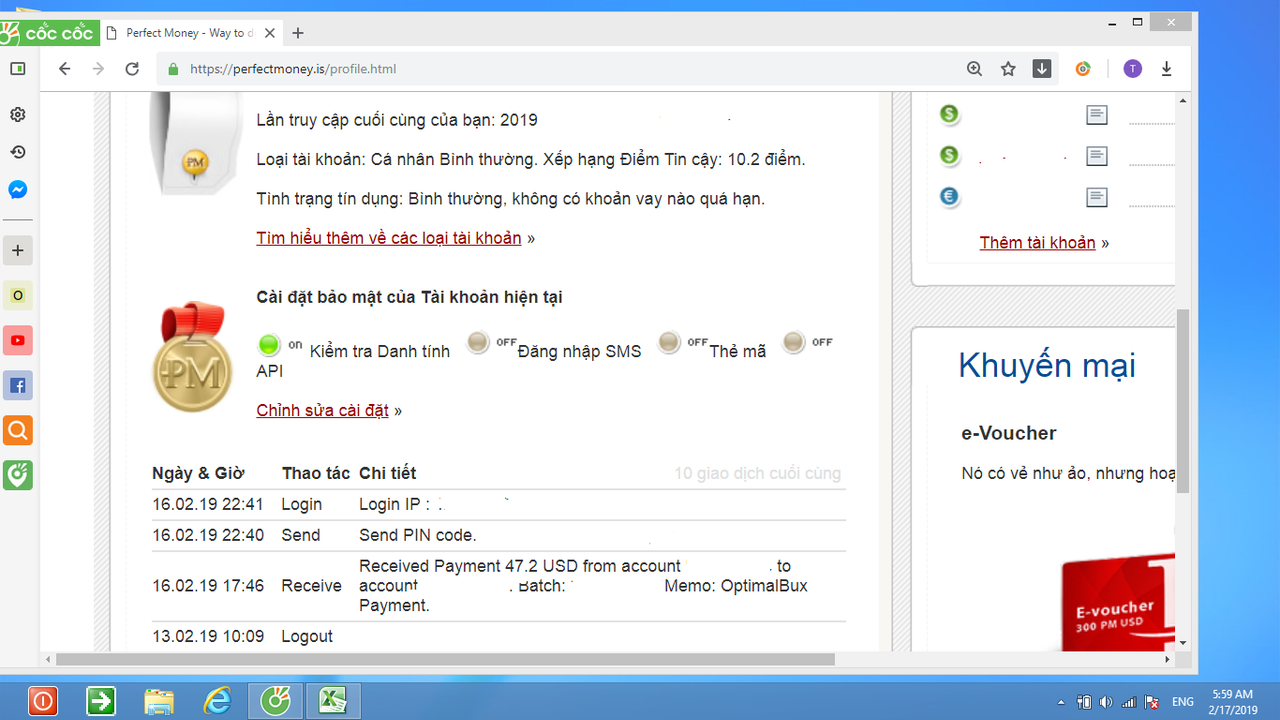Toggle the Kiểm tra Danh tính on indicator
1280x720 pixels.
tap(269, 345)
